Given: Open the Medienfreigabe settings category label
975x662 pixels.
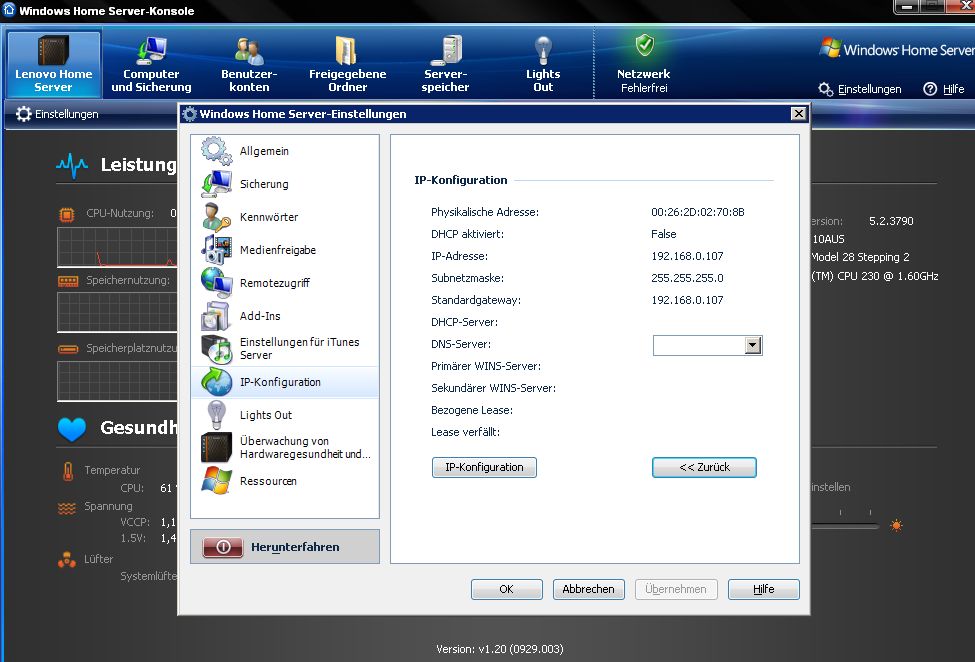Looking at the screenshot, I should tap(278, 250).
